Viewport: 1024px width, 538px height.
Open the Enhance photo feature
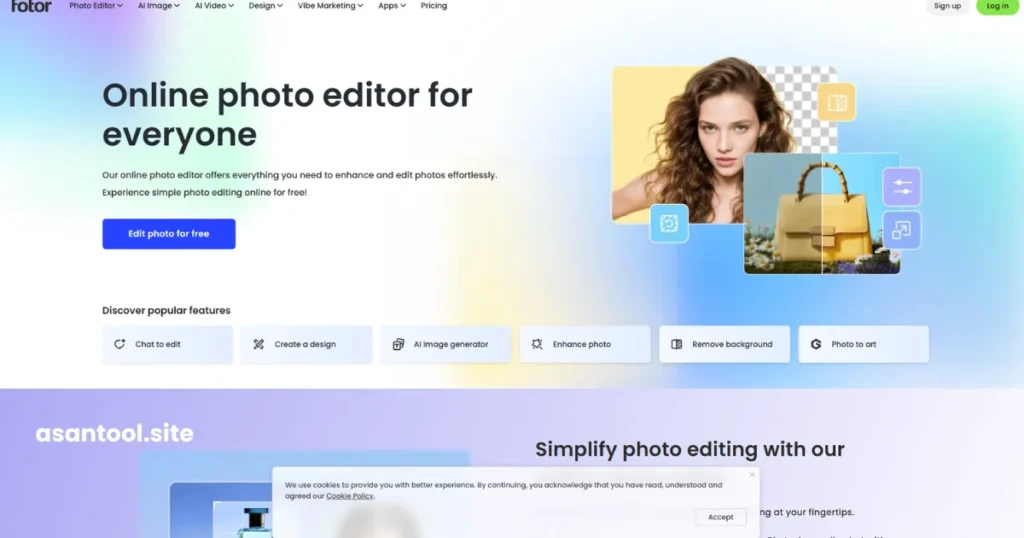(x=585, y=344)
